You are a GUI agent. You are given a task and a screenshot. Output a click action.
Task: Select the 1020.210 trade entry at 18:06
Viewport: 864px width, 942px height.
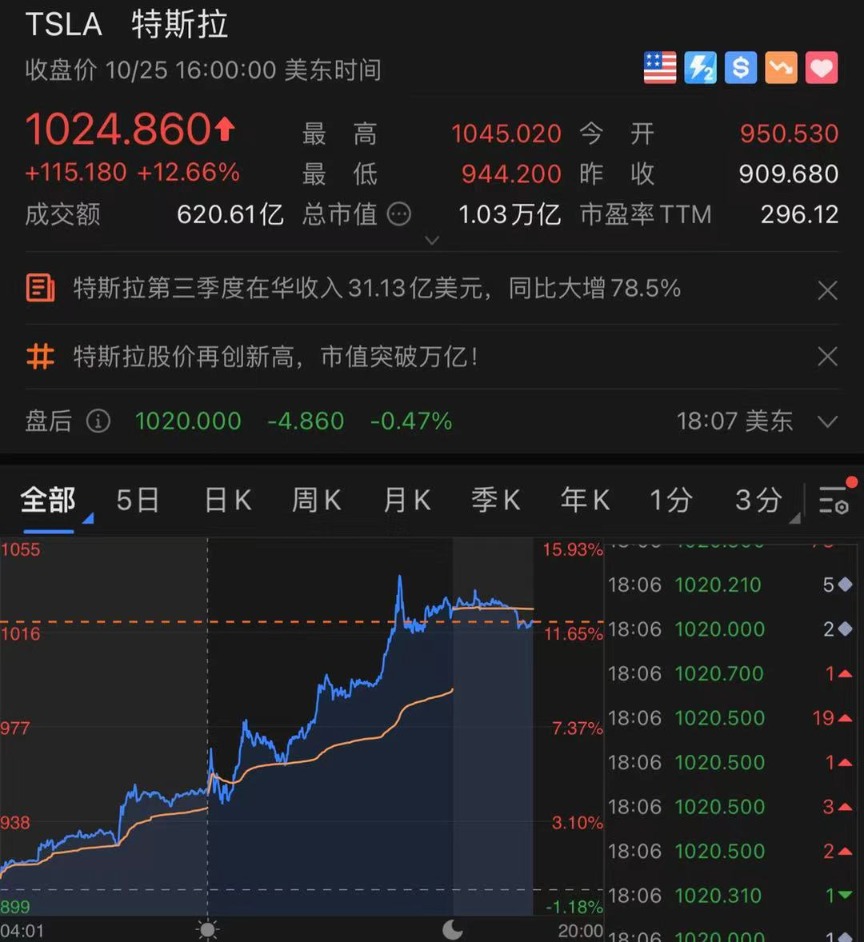(x=718, y=586)
